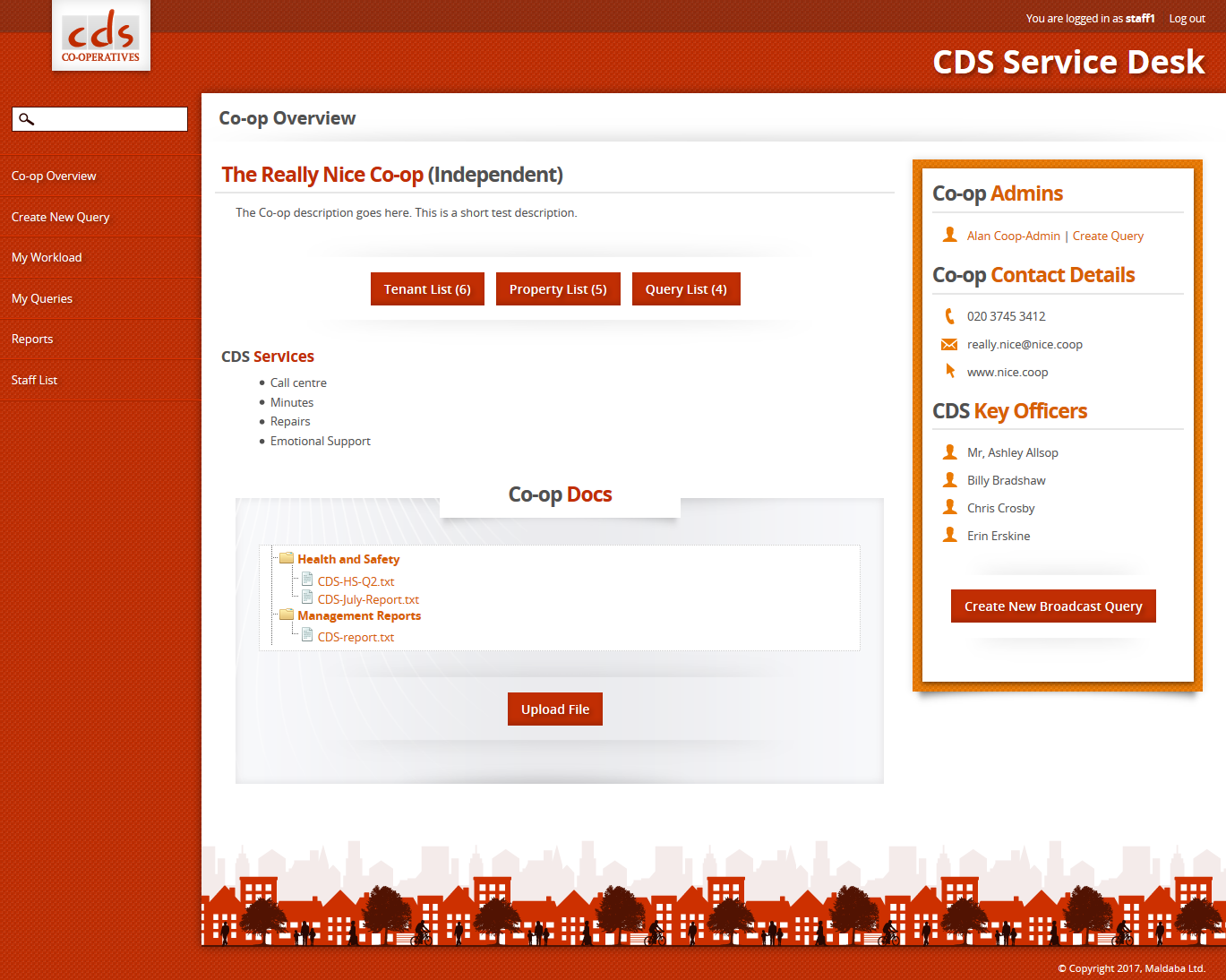Click the person icon next to Alan Coop-Admin

click(x=949, y=235)
